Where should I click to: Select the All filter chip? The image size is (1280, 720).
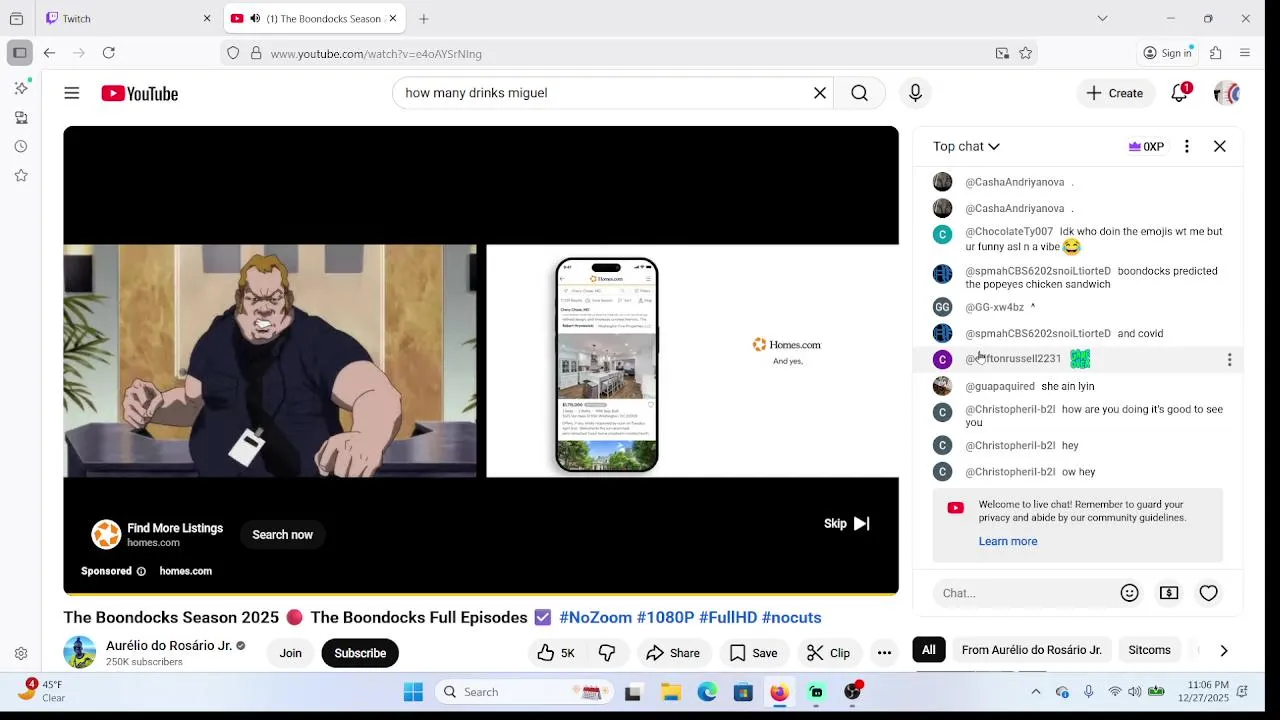[x=929, y=650]
